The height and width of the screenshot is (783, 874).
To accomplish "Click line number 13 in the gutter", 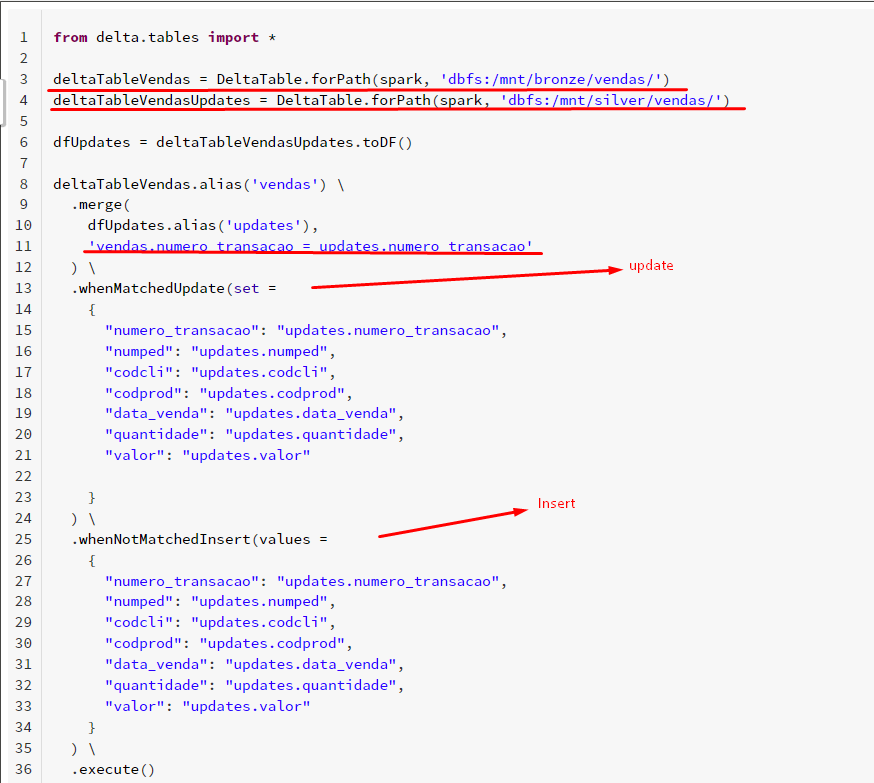I will pos(23,288).
